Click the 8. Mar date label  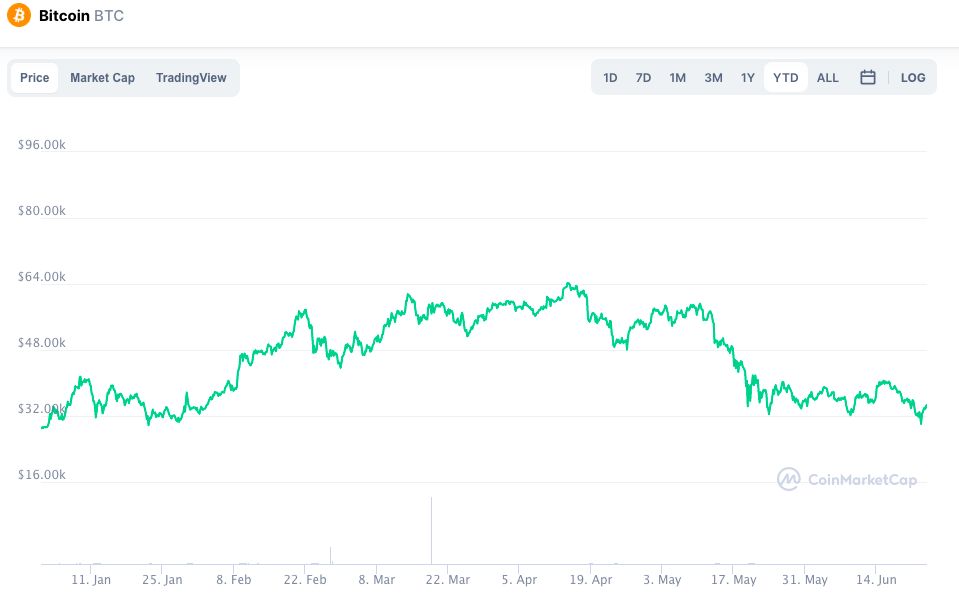tap(377, 579)
